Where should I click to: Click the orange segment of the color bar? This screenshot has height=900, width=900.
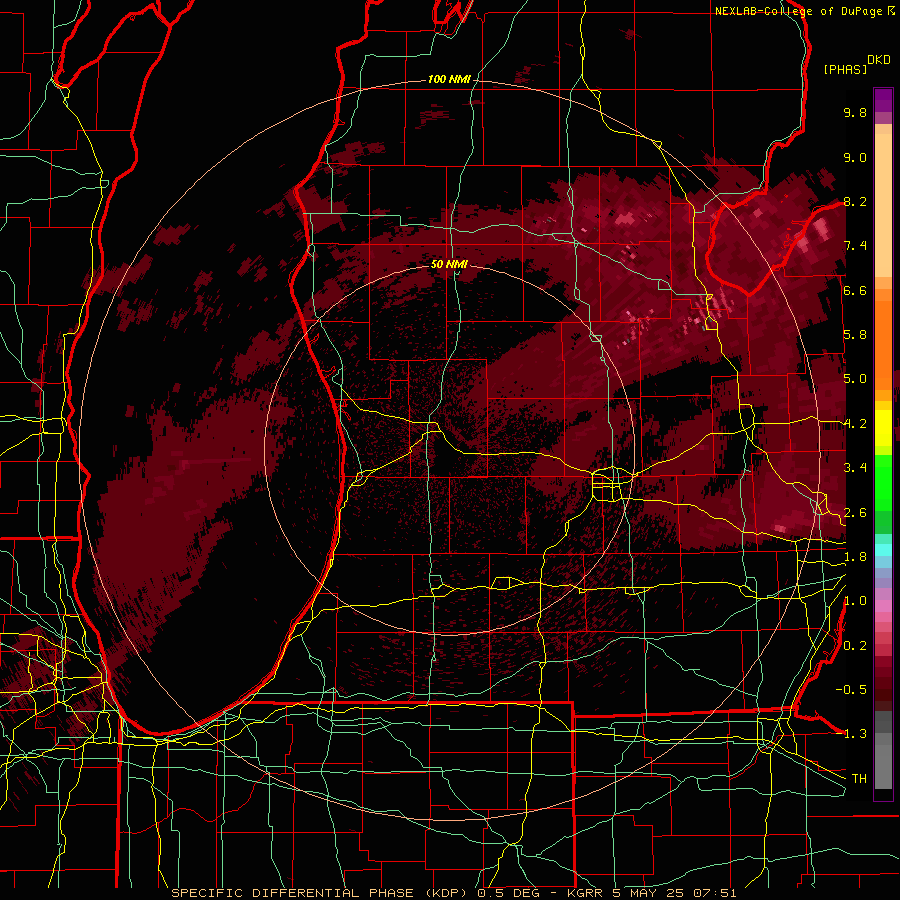(883, 344)
